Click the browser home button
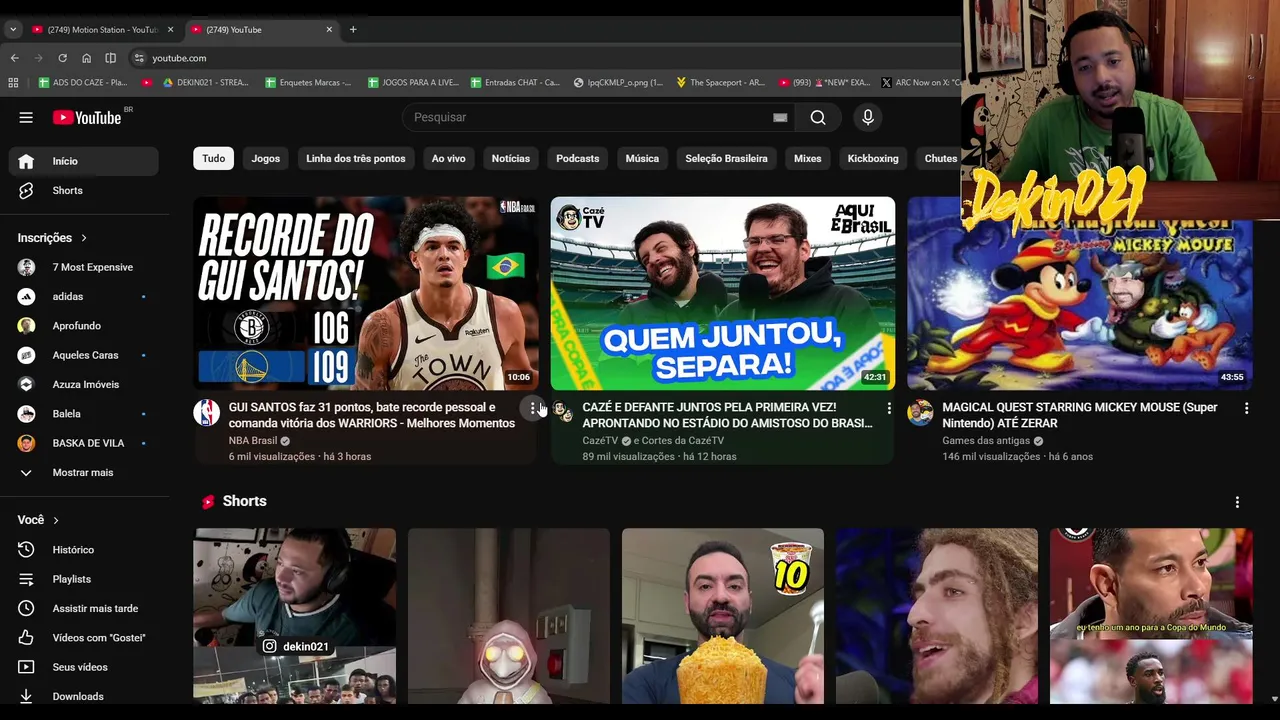 coord(86,58)
